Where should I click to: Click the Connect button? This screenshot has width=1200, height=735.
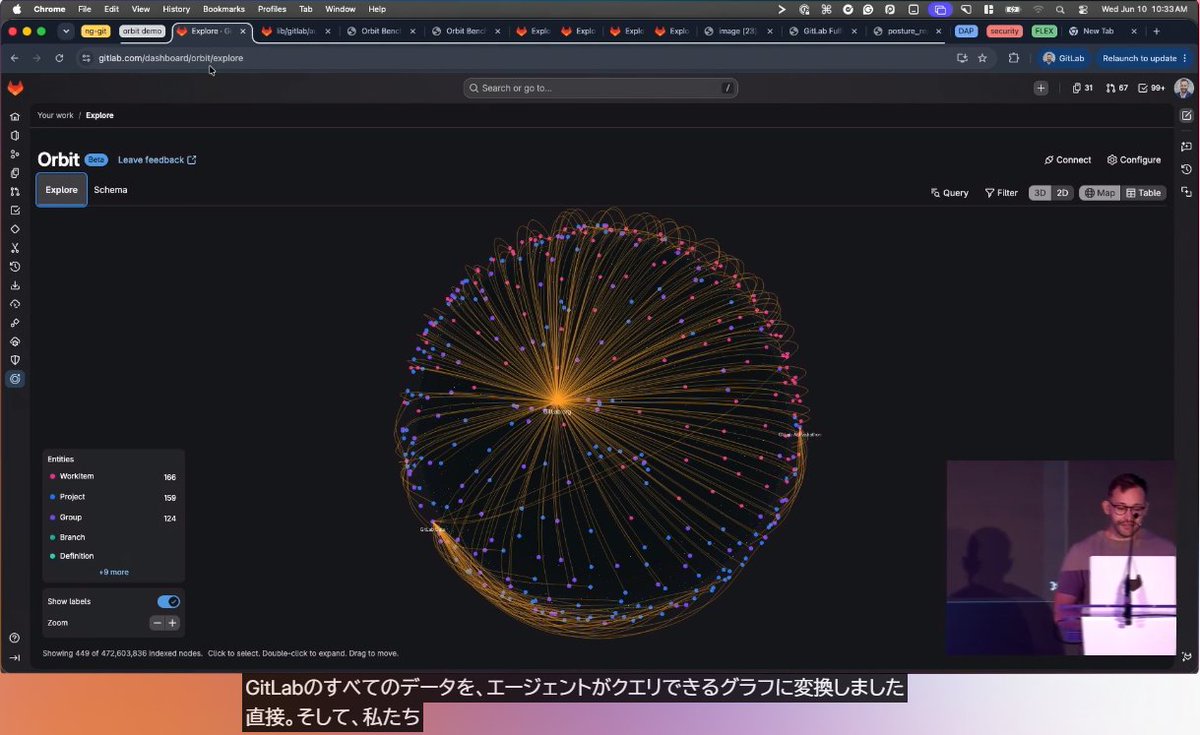pyautogui.click(x=1068, y=160)
